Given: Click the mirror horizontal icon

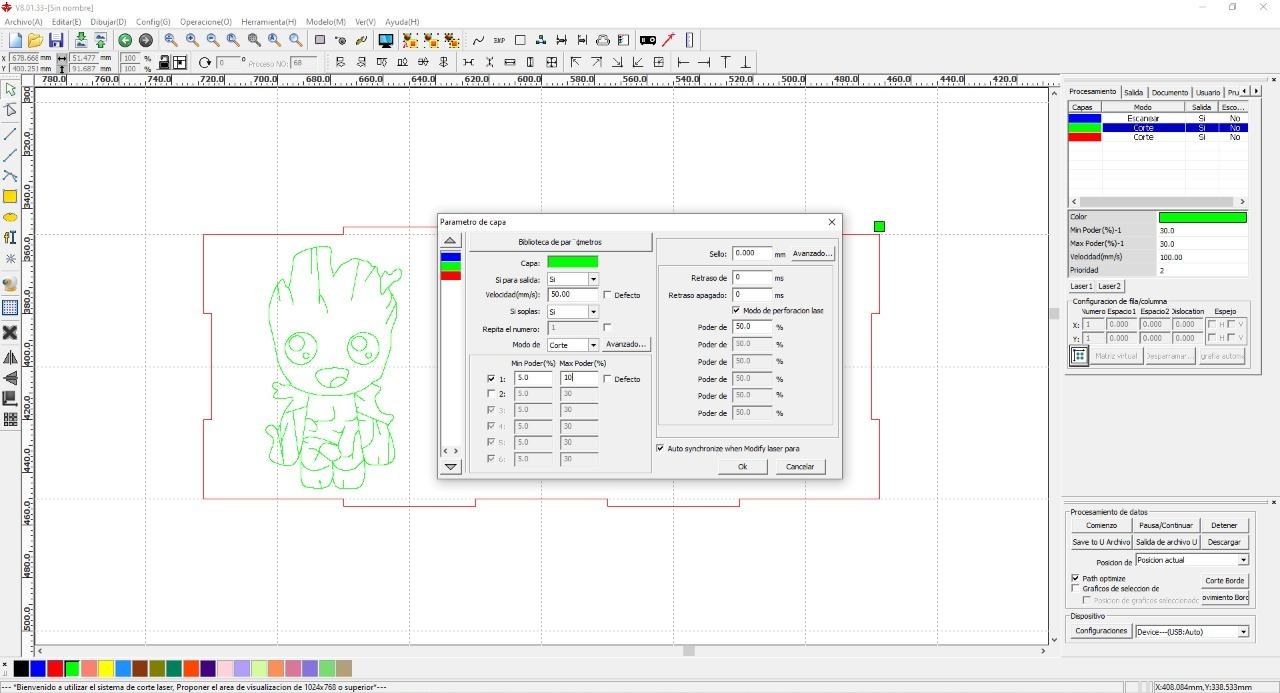Looking at the screenshot, I should (10, 357).
